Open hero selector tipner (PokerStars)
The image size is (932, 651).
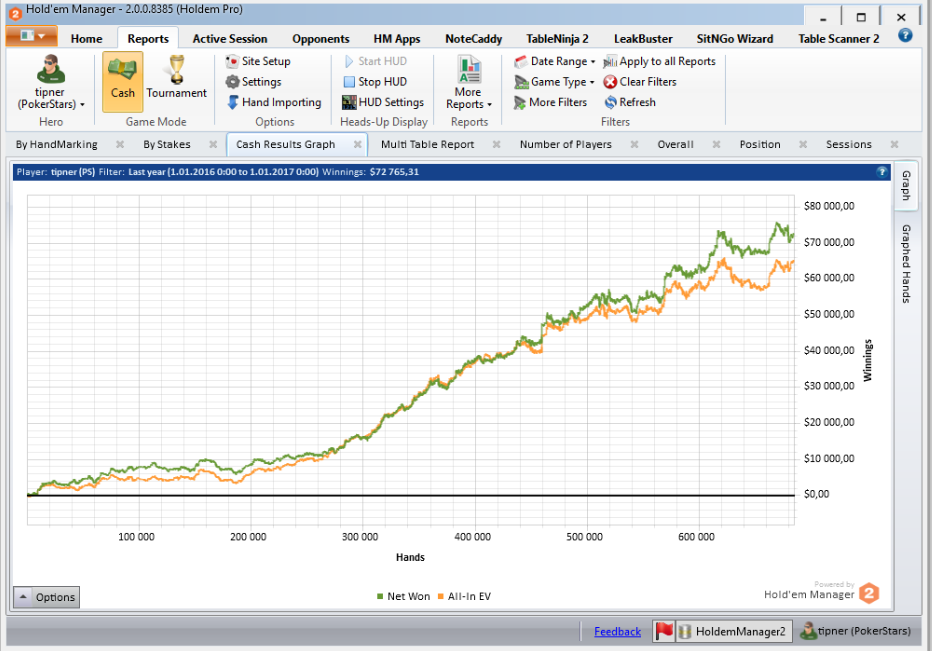(51, 83)
